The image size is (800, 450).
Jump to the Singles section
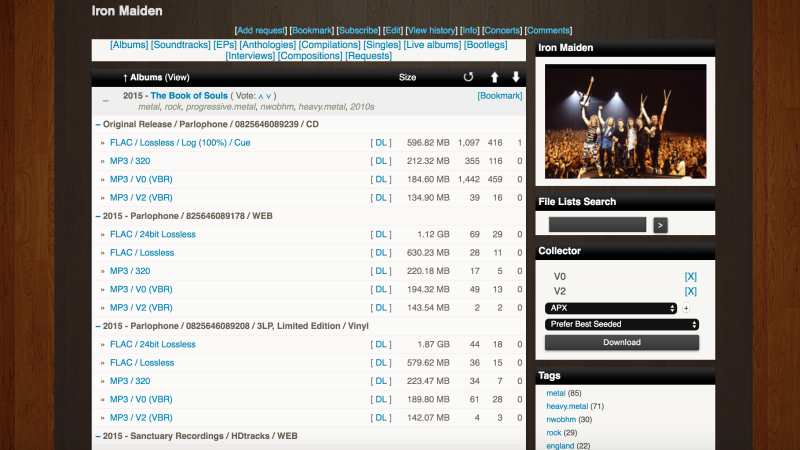[x=382, y=45]
